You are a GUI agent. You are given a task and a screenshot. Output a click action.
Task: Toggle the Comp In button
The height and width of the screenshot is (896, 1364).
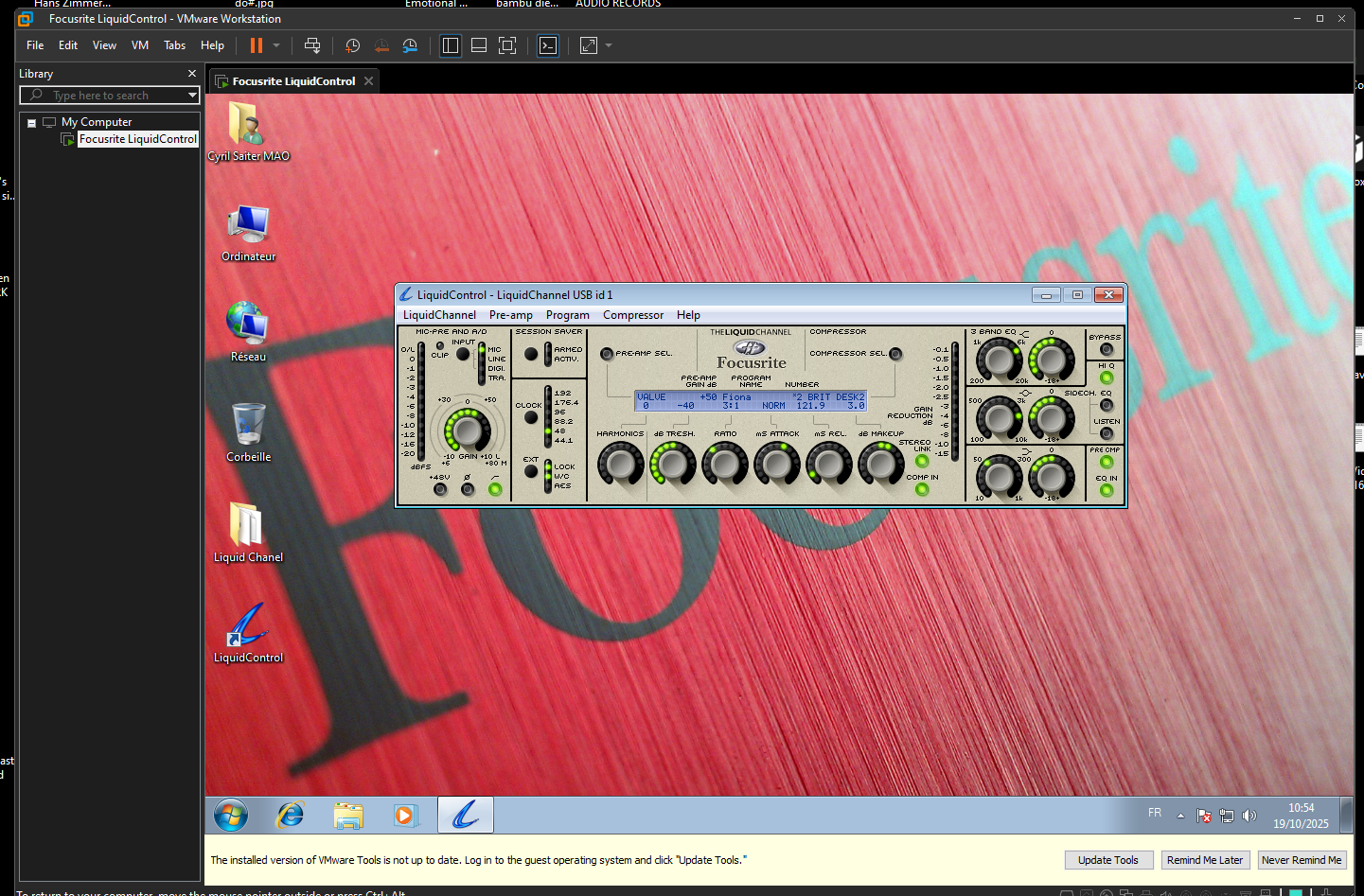click(x=922, y=489)
